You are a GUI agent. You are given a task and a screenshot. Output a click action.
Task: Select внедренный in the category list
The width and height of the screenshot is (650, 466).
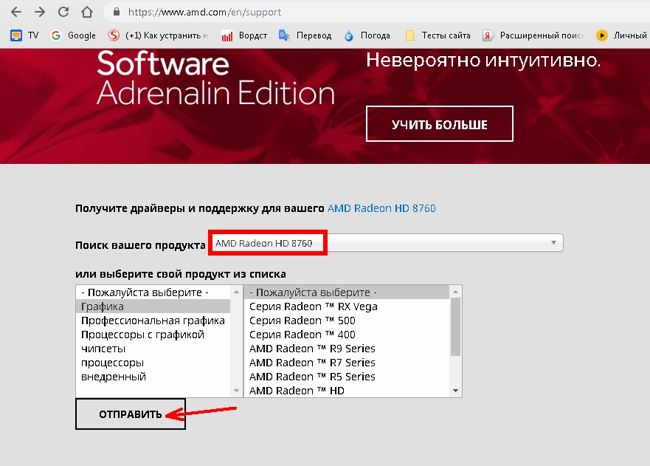pyautogui.click(x=153, y=377)
